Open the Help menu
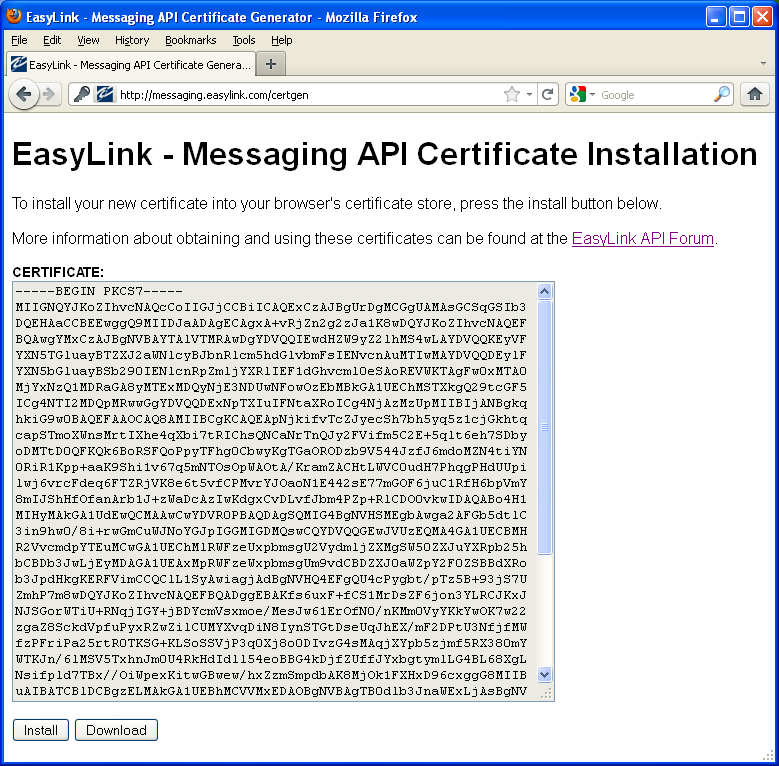This screenshot has width=779, height=766. [x=281, y=40]
